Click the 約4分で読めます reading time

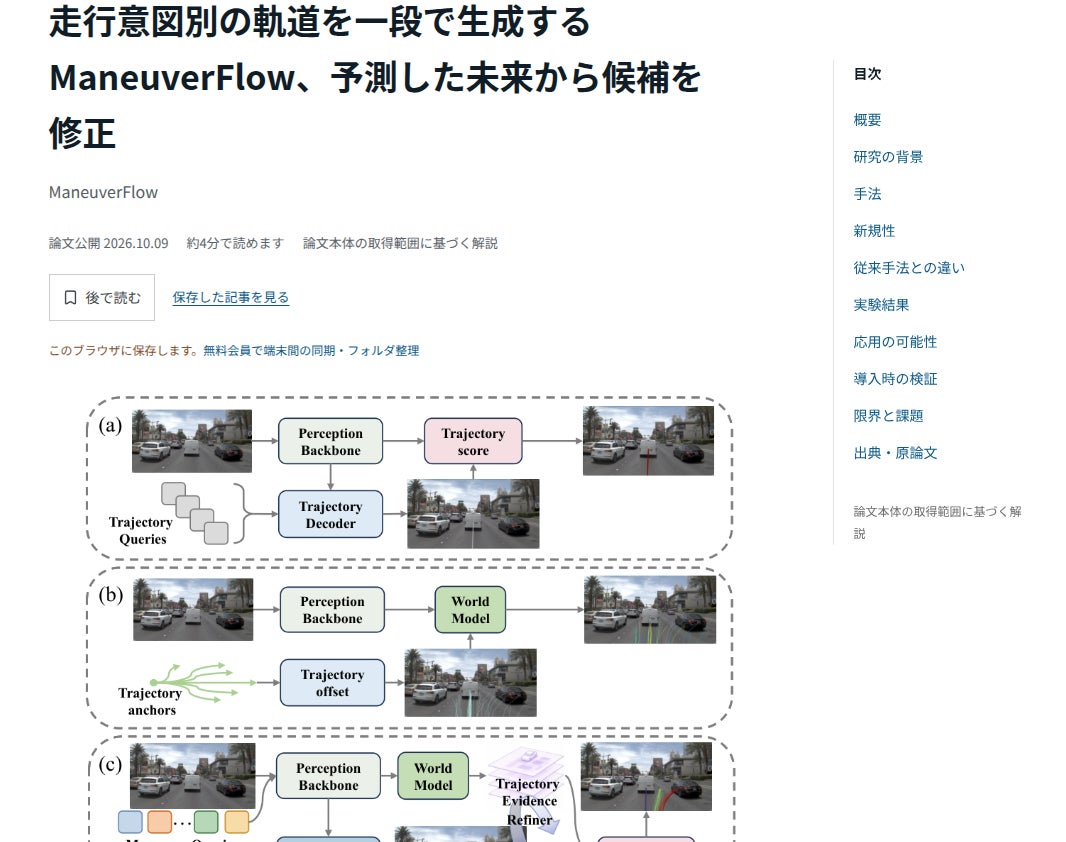[235, 243]
